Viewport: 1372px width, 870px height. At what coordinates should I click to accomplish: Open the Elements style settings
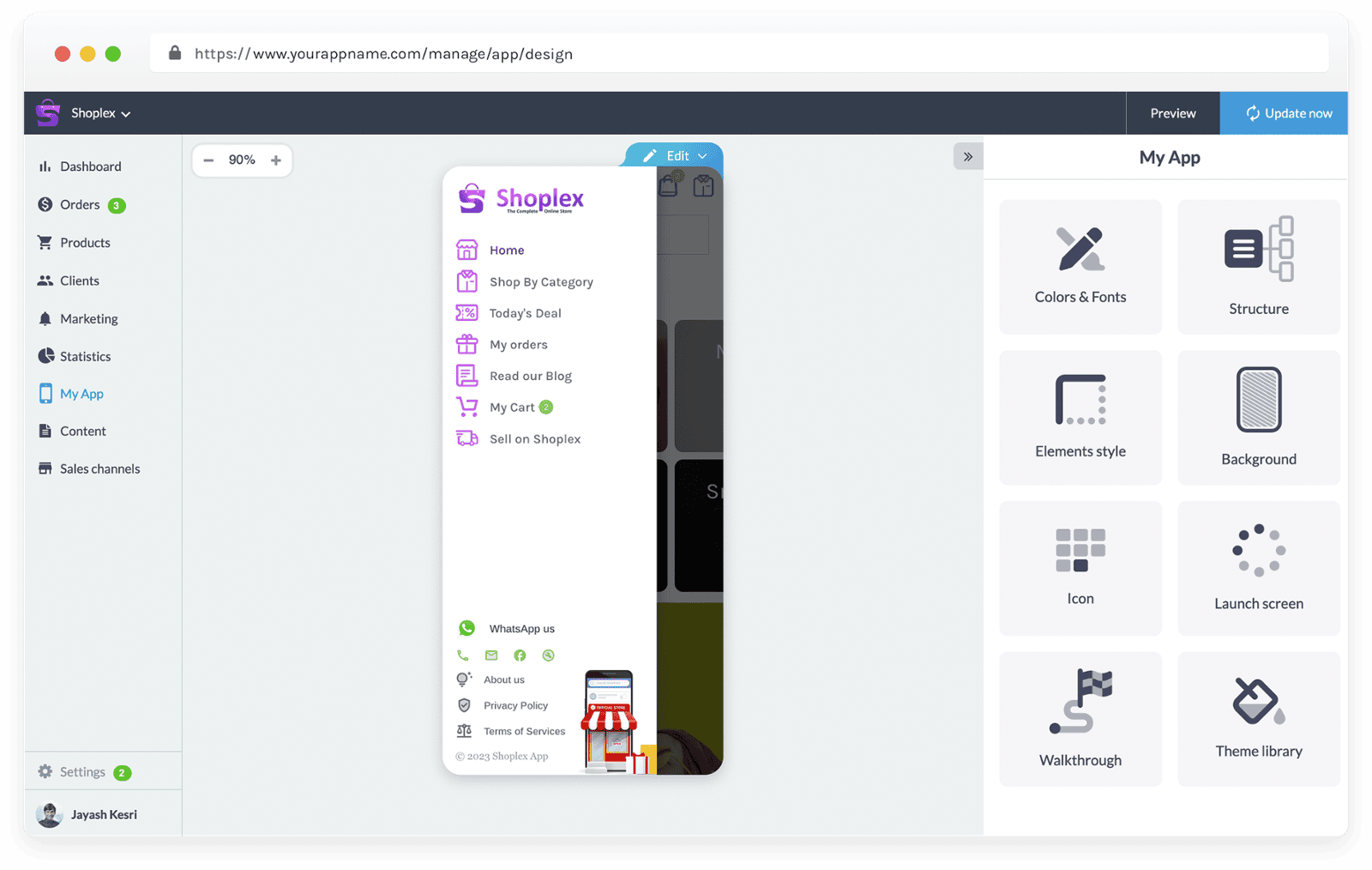click(1080, 417)
